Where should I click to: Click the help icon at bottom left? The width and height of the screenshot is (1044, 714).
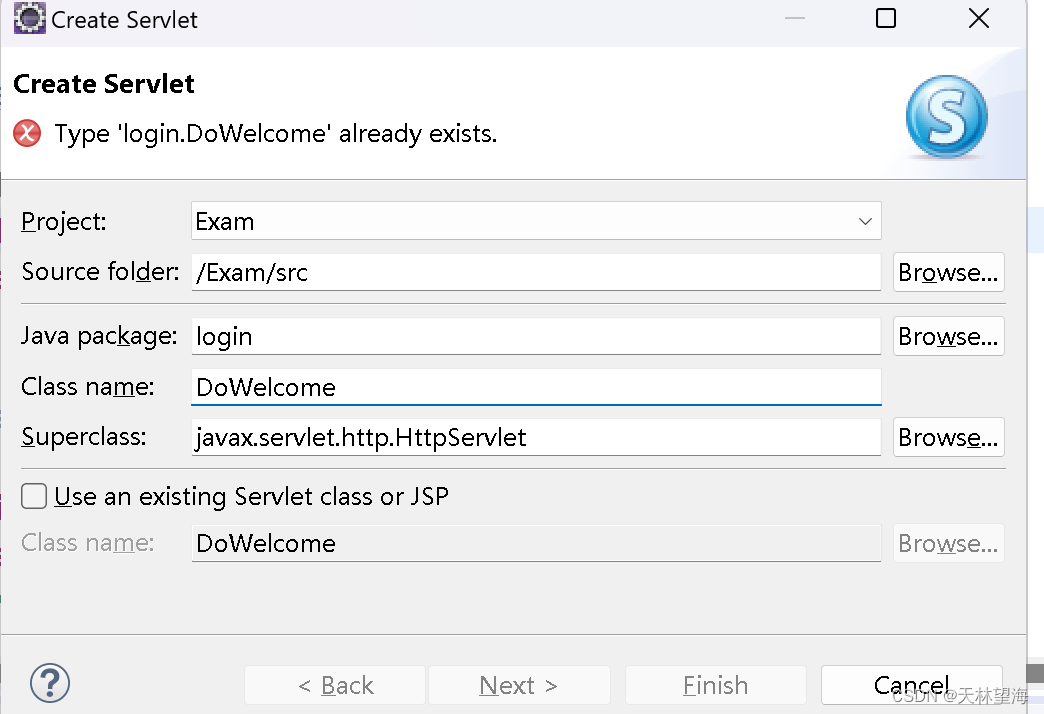pyautogui.click(x=49, y=683)
